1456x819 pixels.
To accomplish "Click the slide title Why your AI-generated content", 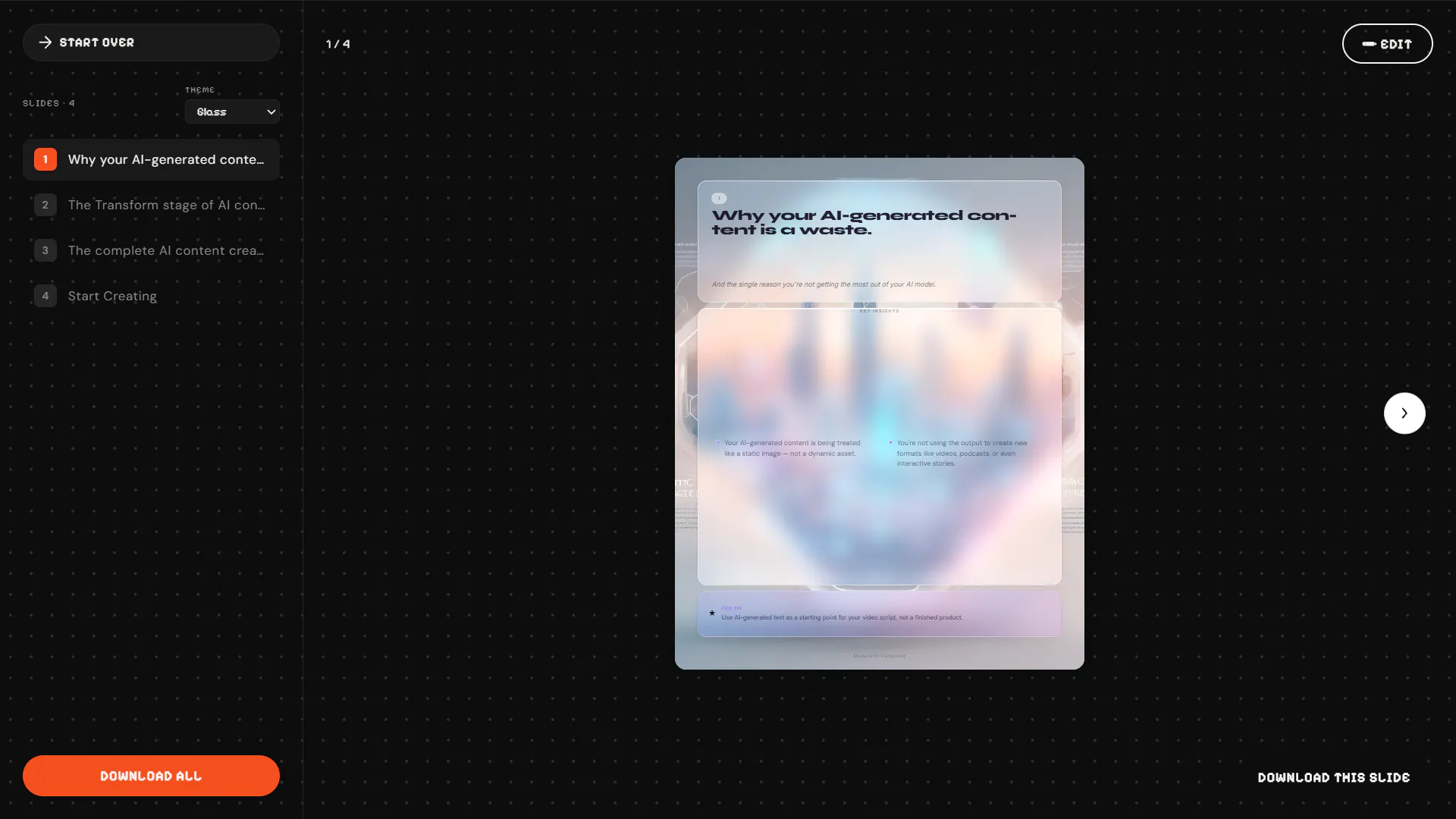I will [864, 222].
